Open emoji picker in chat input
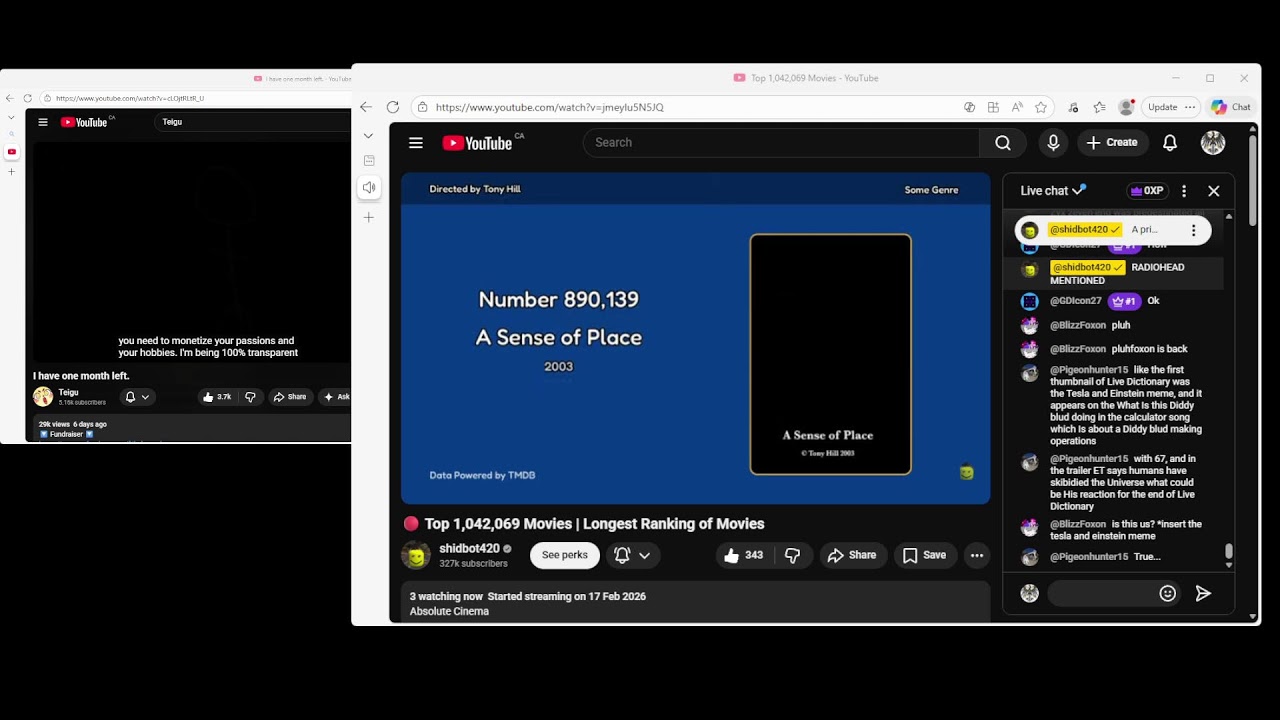 click(x=1167, y=594)
